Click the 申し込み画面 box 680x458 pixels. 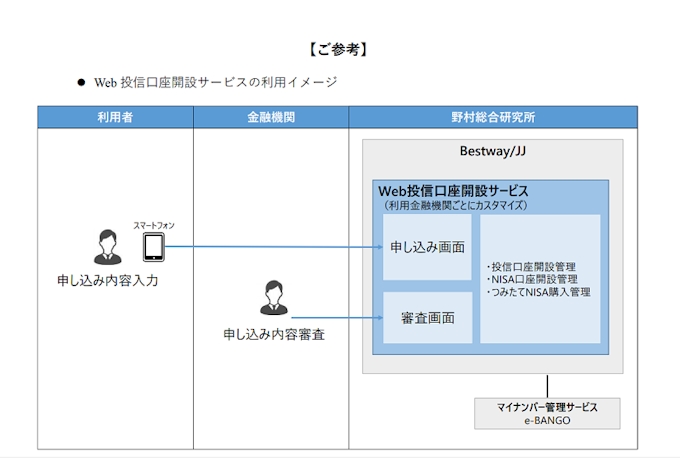point(427,247)
